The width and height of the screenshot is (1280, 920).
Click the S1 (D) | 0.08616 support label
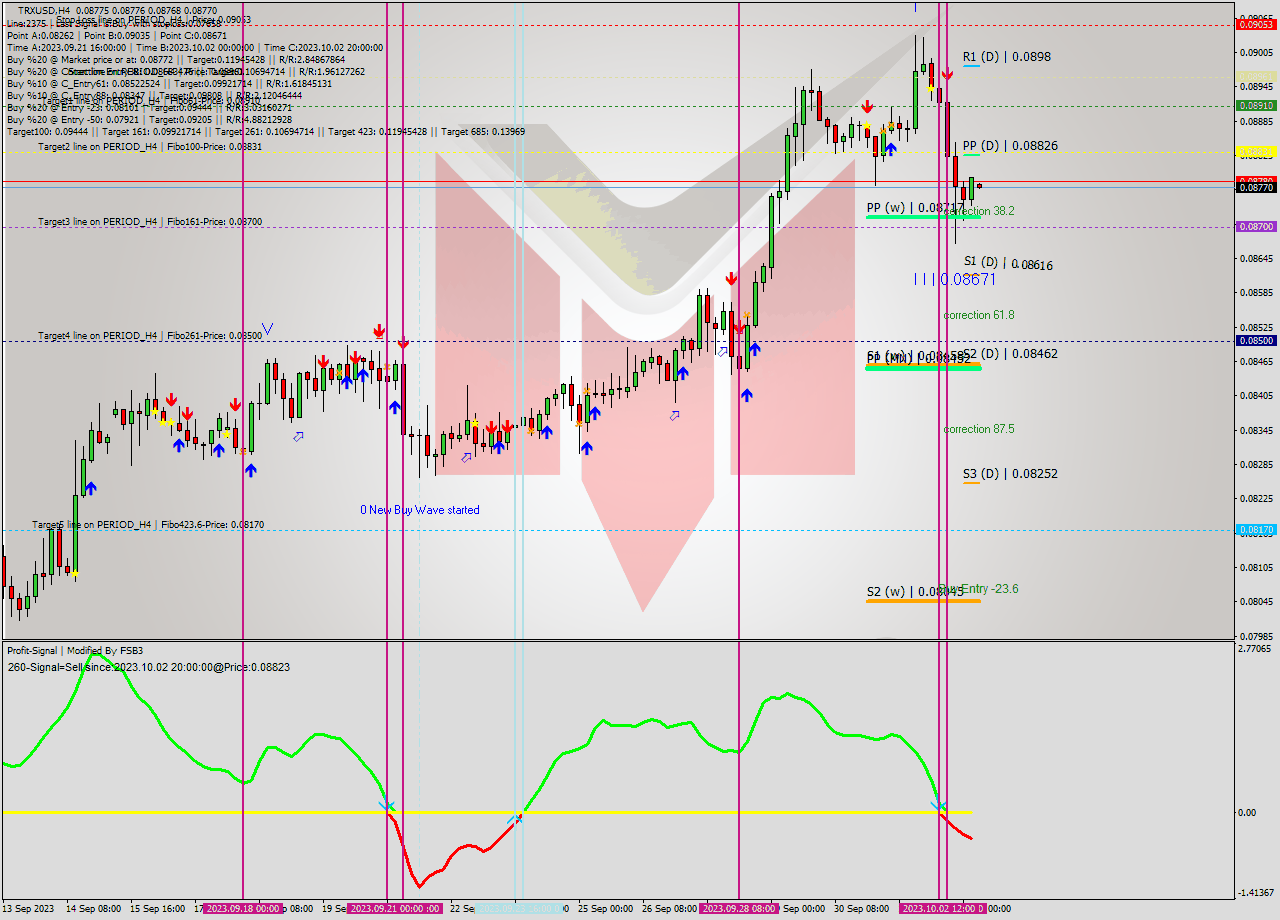(1008, 264)
